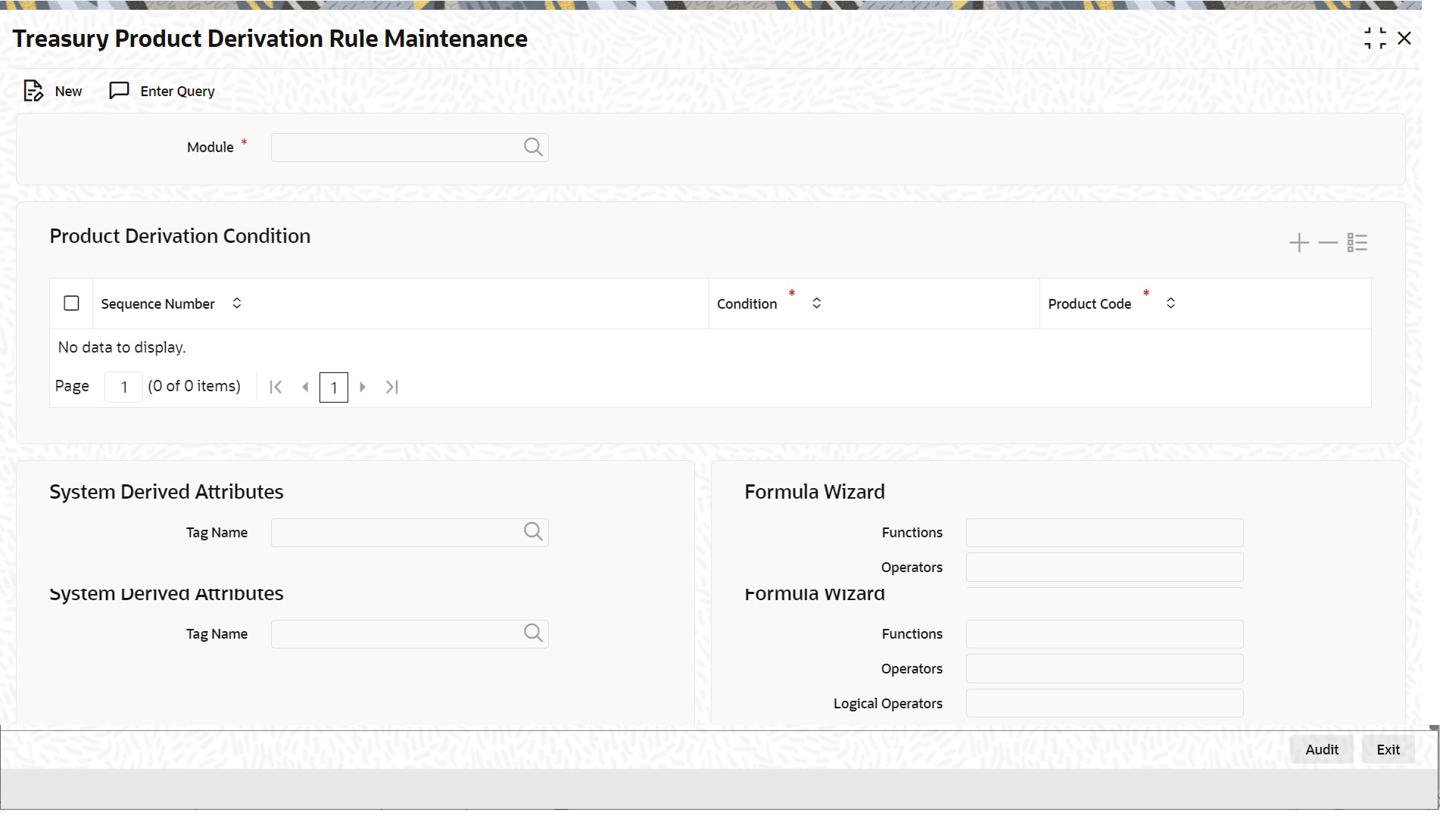This screenshot has width=1440, height=840.
Task: Click the 'No data to display.' message
Action: [x=122, y=347]
